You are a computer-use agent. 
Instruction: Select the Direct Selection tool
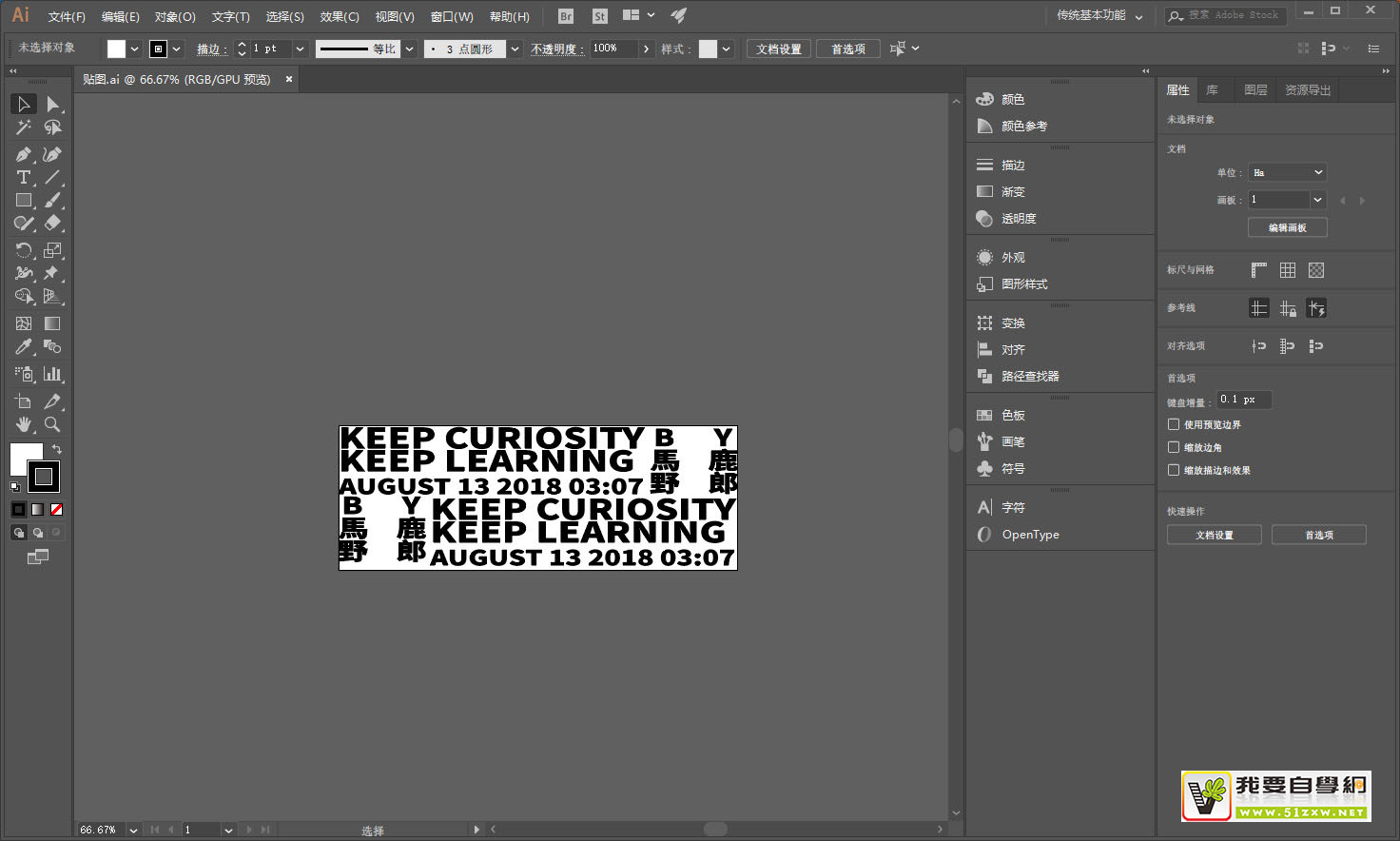[52, 104]
